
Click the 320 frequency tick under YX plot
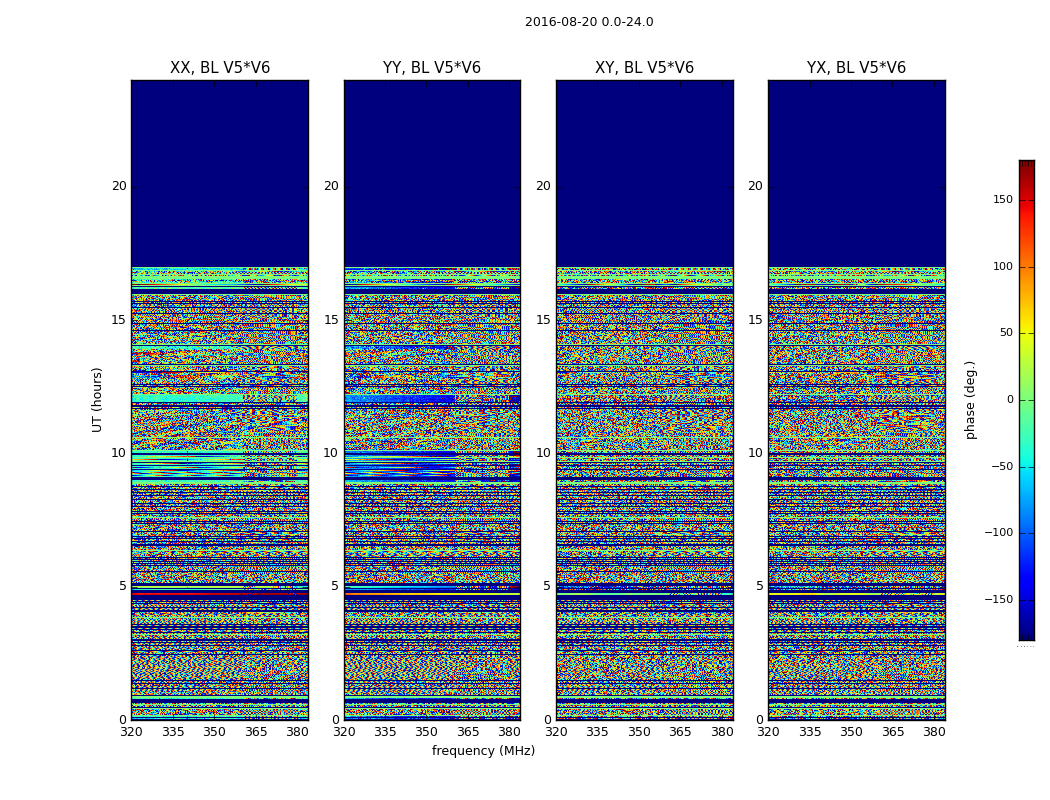[x=769, y=732]
